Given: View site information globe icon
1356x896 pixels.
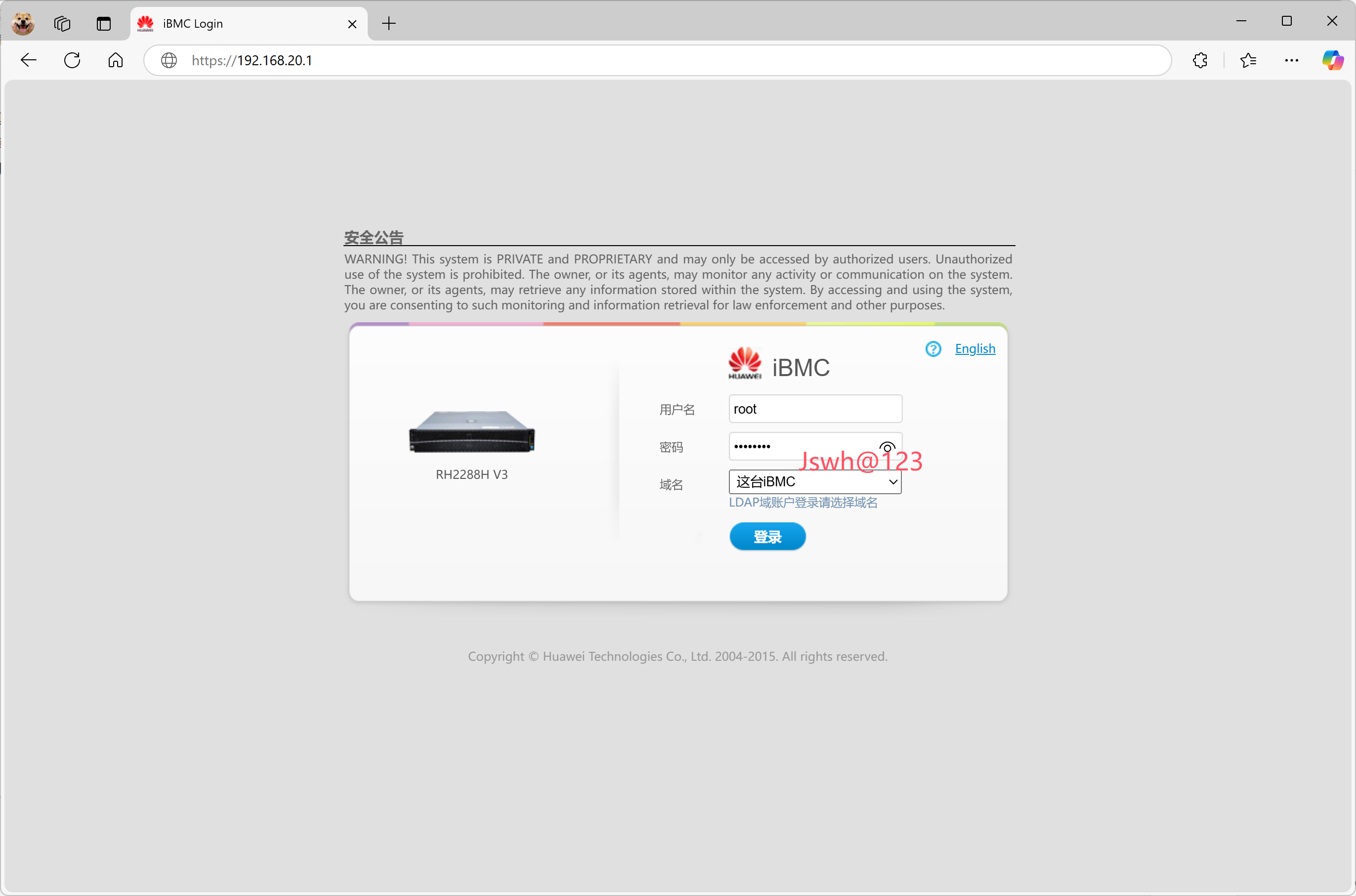Looking at the screenshot, I should click(x=169, y=60).
